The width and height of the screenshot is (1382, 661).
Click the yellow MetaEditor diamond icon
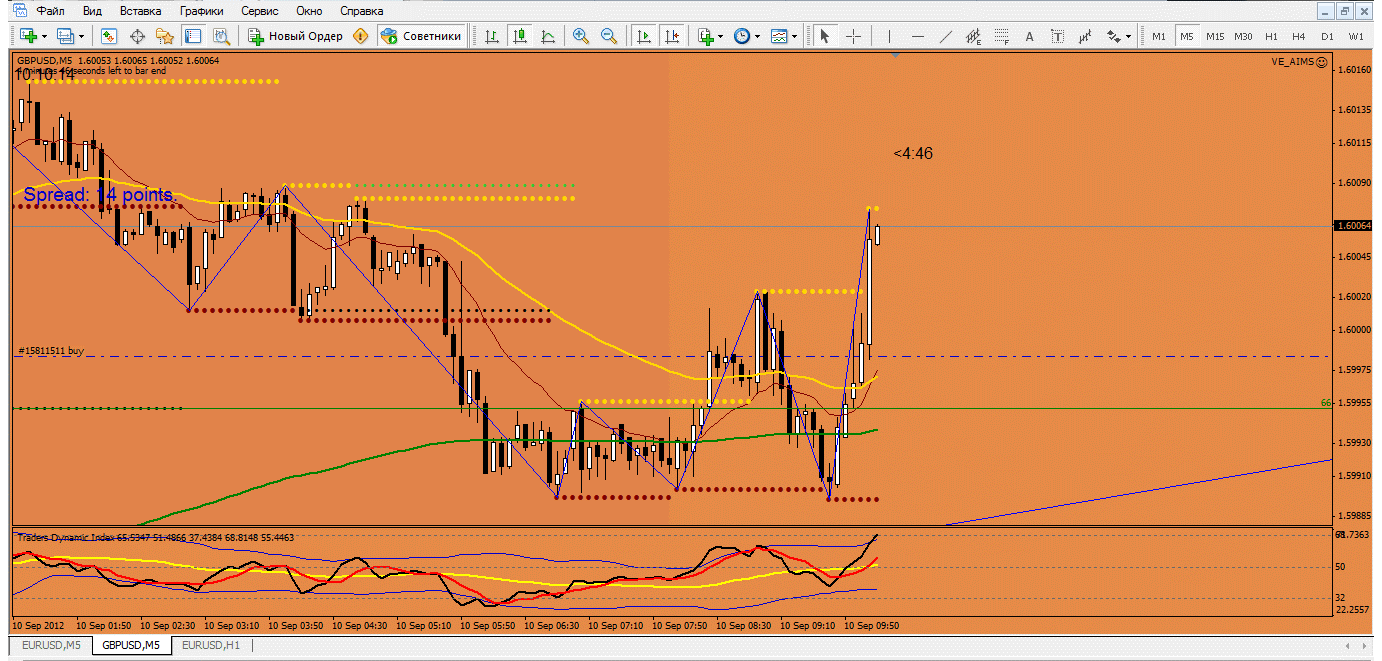click(360, 36)
